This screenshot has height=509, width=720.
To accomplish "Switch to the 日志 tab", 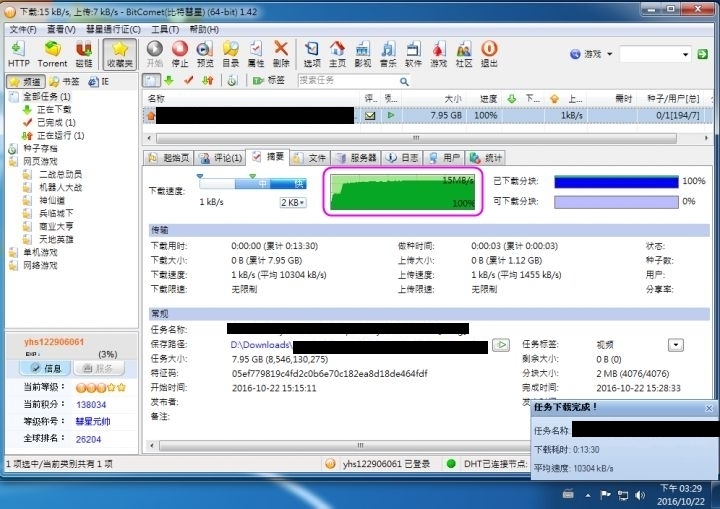I will [402, 158].
